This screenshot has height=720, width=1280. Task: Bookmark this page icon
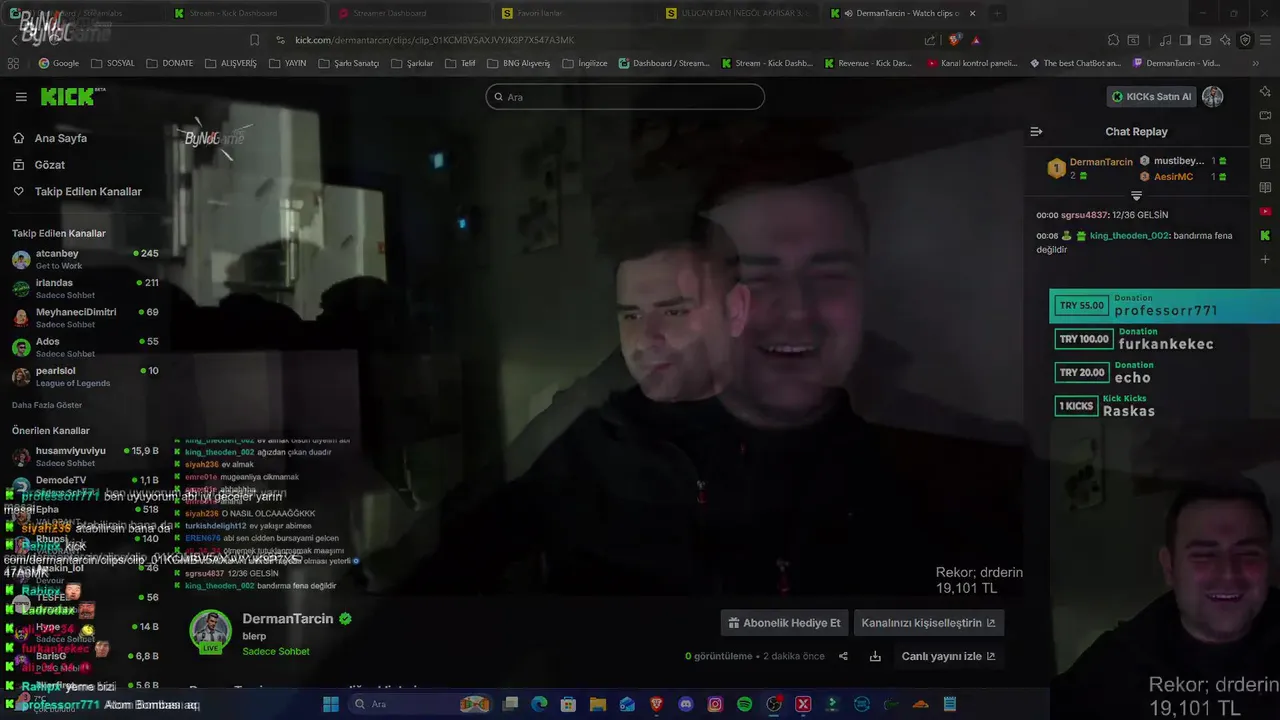(254, 40)
